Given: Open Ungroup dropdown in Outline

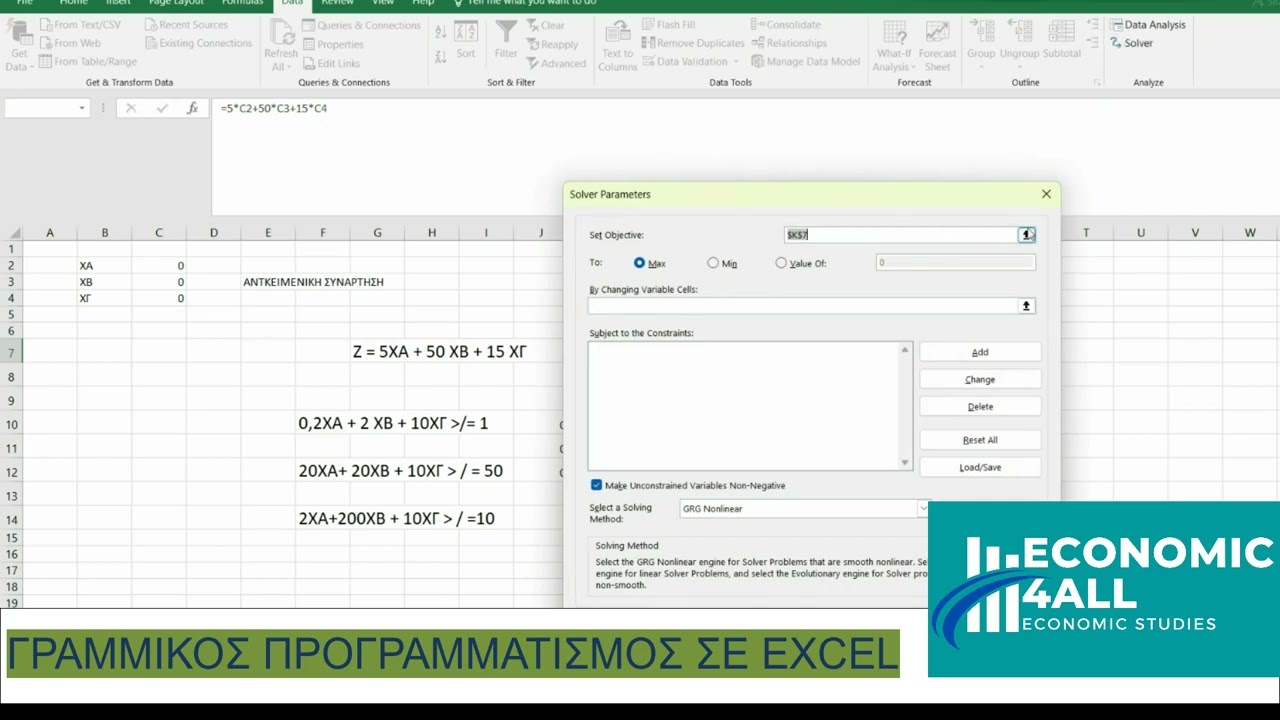Looking at the screenshot, I should click(x=1019, y=66).
